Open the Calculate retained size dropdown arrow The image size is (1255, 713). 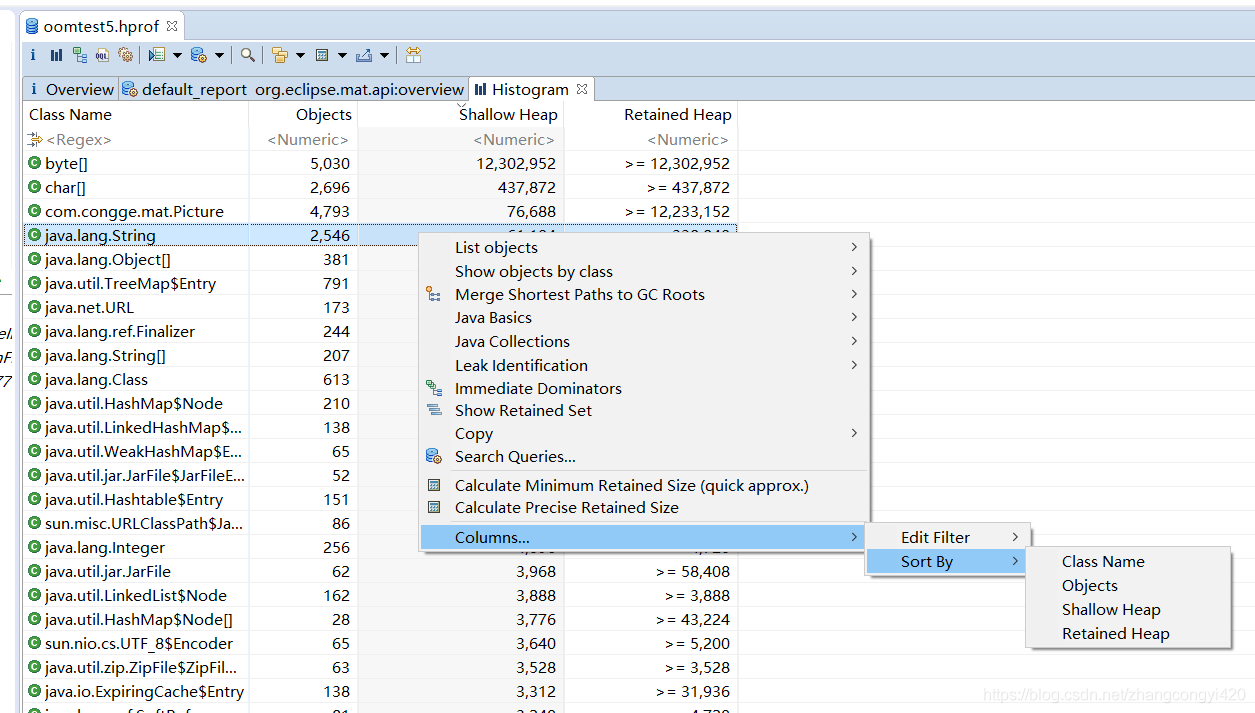pyautogui.click(x=342, y=55)
